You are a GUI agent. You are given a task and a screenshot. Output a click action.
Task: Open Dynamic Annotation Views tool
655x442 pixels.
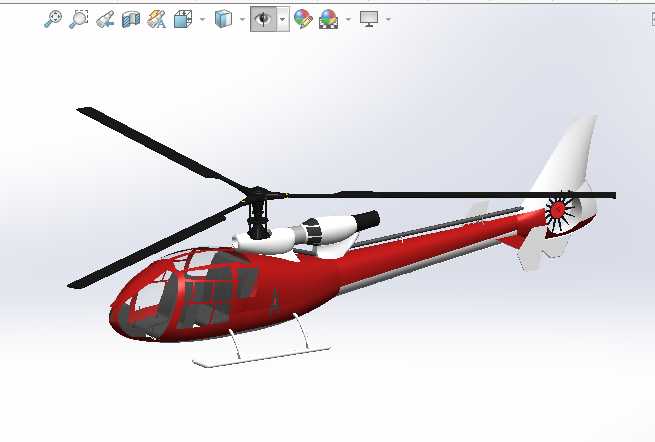point(156,19)
